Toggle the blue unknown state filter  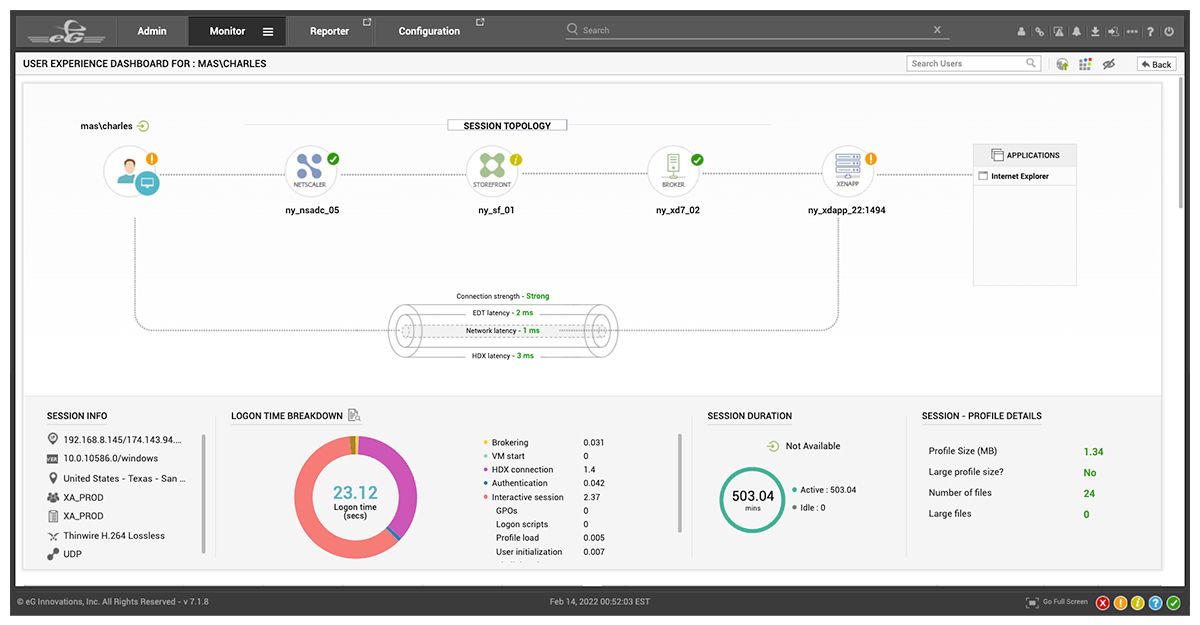(1155, 602)
